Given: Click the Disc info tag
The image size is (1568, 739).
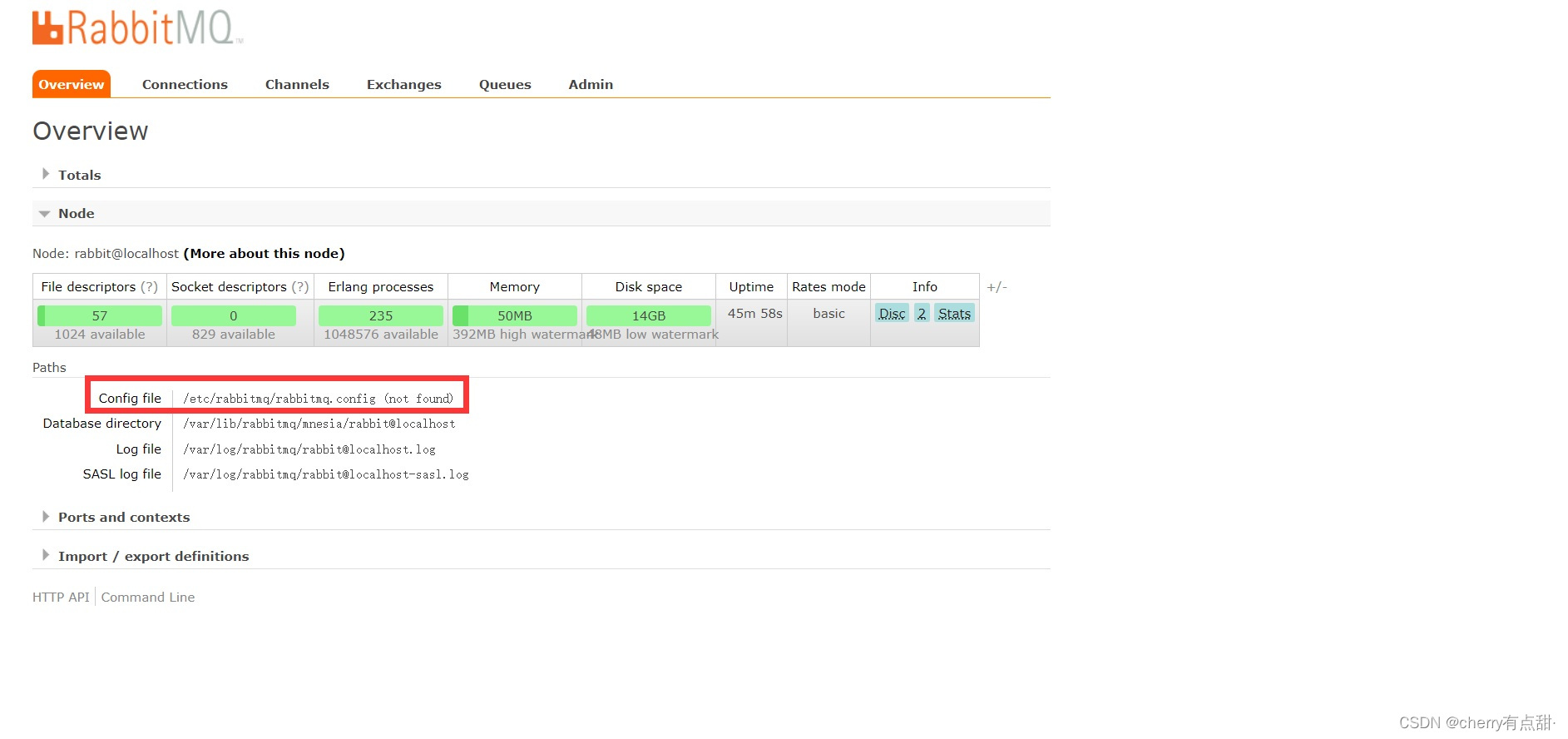Looking at the screenshot, I should (892, 314).
